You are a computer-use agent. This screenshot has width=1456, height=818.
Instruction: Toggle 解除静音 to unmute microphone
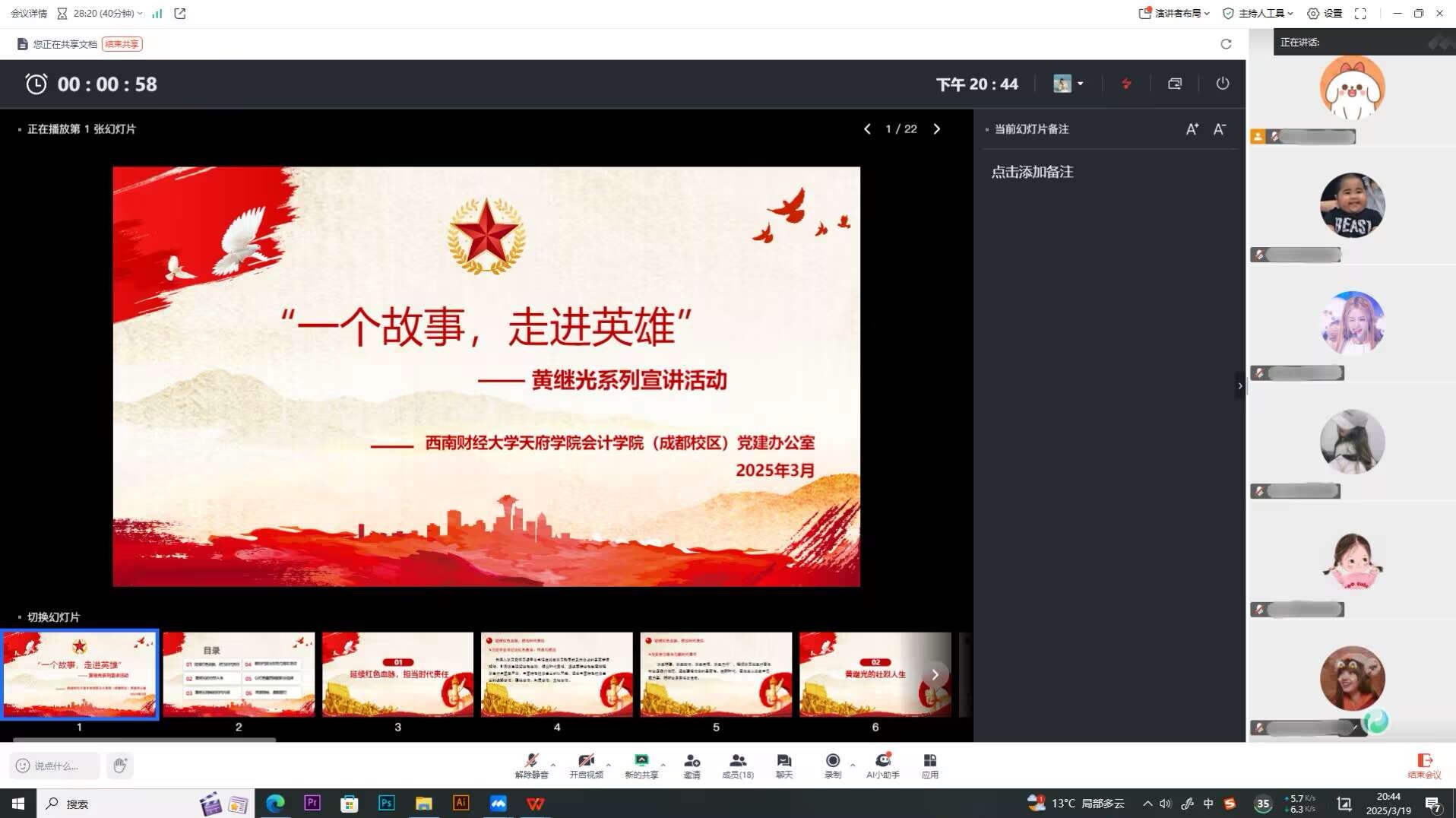click(531, 765)
